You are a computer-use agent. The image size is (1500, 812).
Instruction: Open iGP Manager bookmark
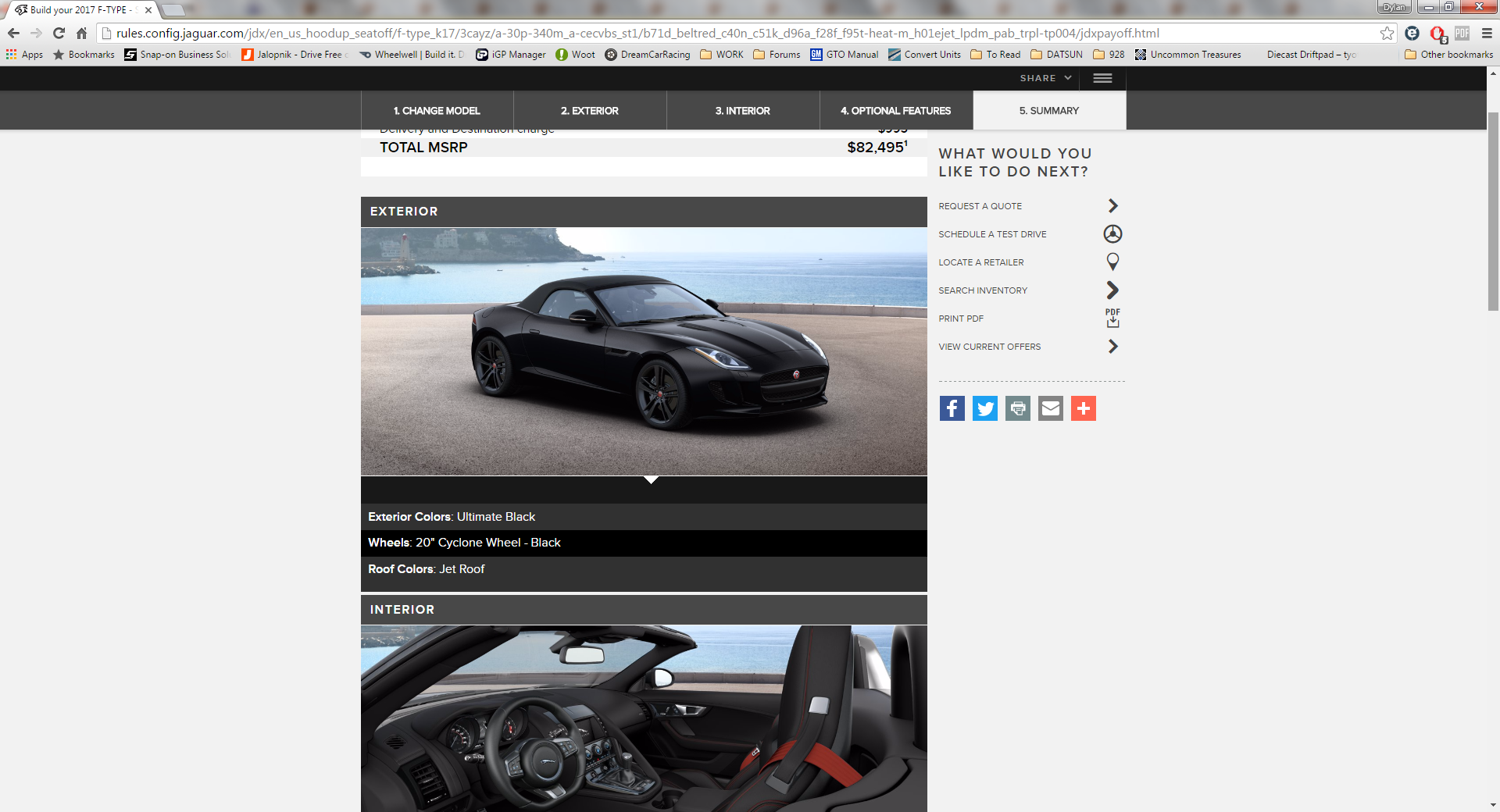[511, 55]
